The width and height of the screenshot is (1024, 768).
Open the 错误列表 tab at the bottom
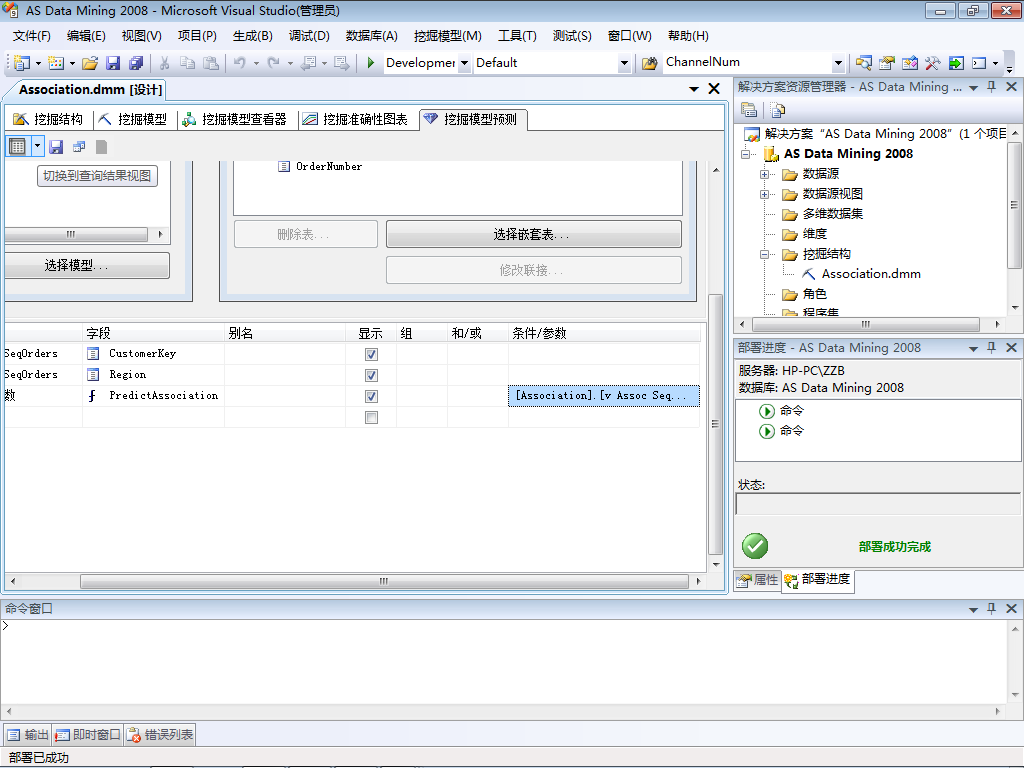[161, 735]
